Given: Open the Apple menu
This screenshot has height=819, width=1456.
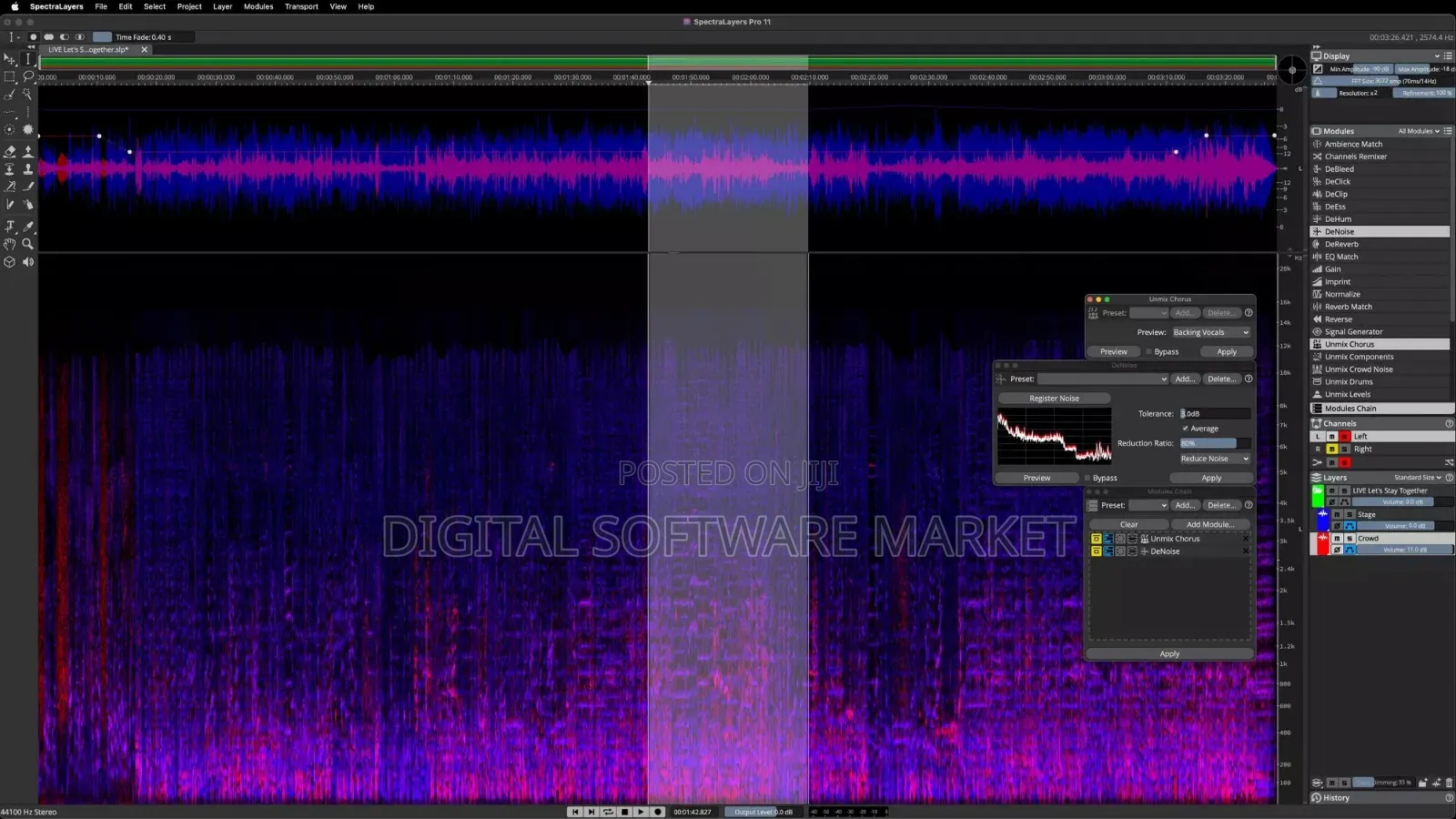Looking at the screenshot, I should coord(15,6).
